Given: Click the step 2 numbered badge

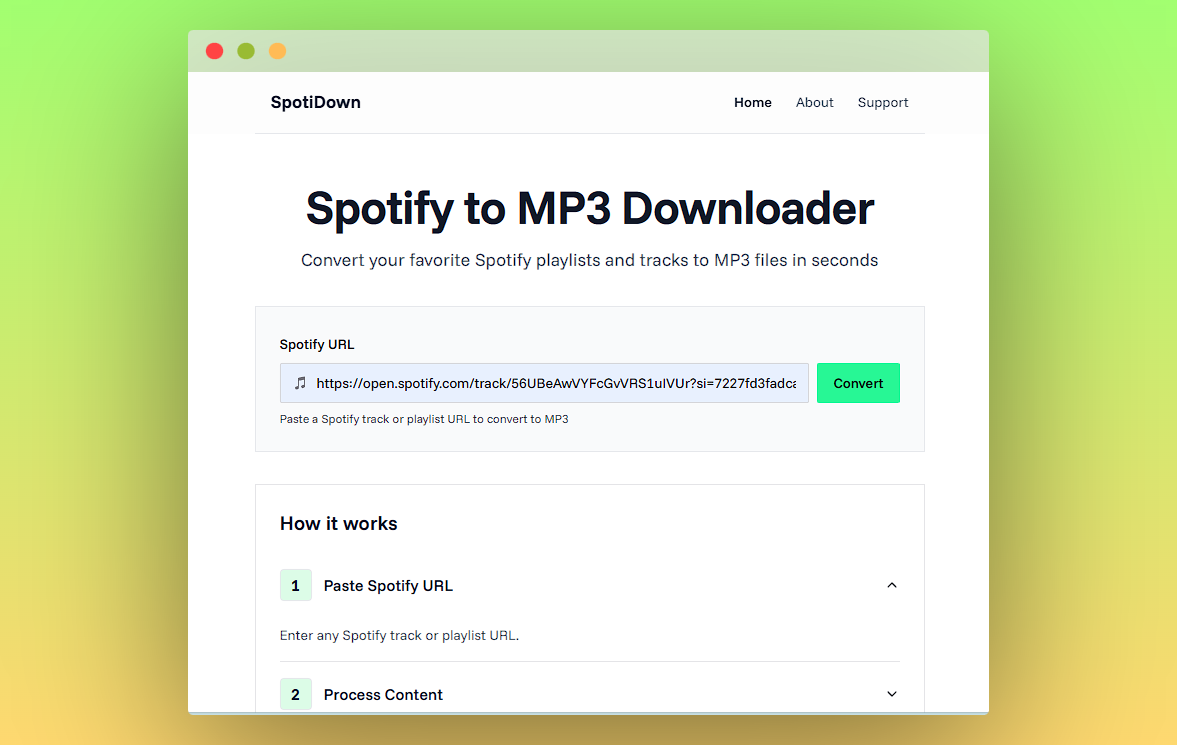Looking at the screenshot, I should [x=295, y=694].
